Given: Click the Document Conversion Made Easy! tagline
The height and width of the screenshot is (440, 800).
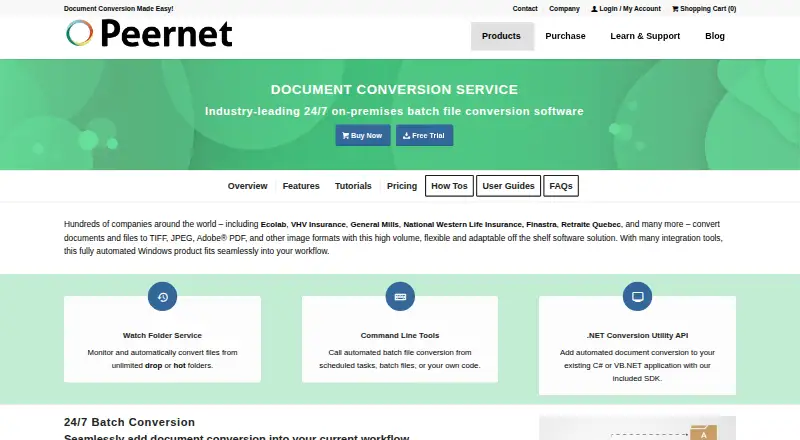Looking at the screenshot, I should coord(118,9).
